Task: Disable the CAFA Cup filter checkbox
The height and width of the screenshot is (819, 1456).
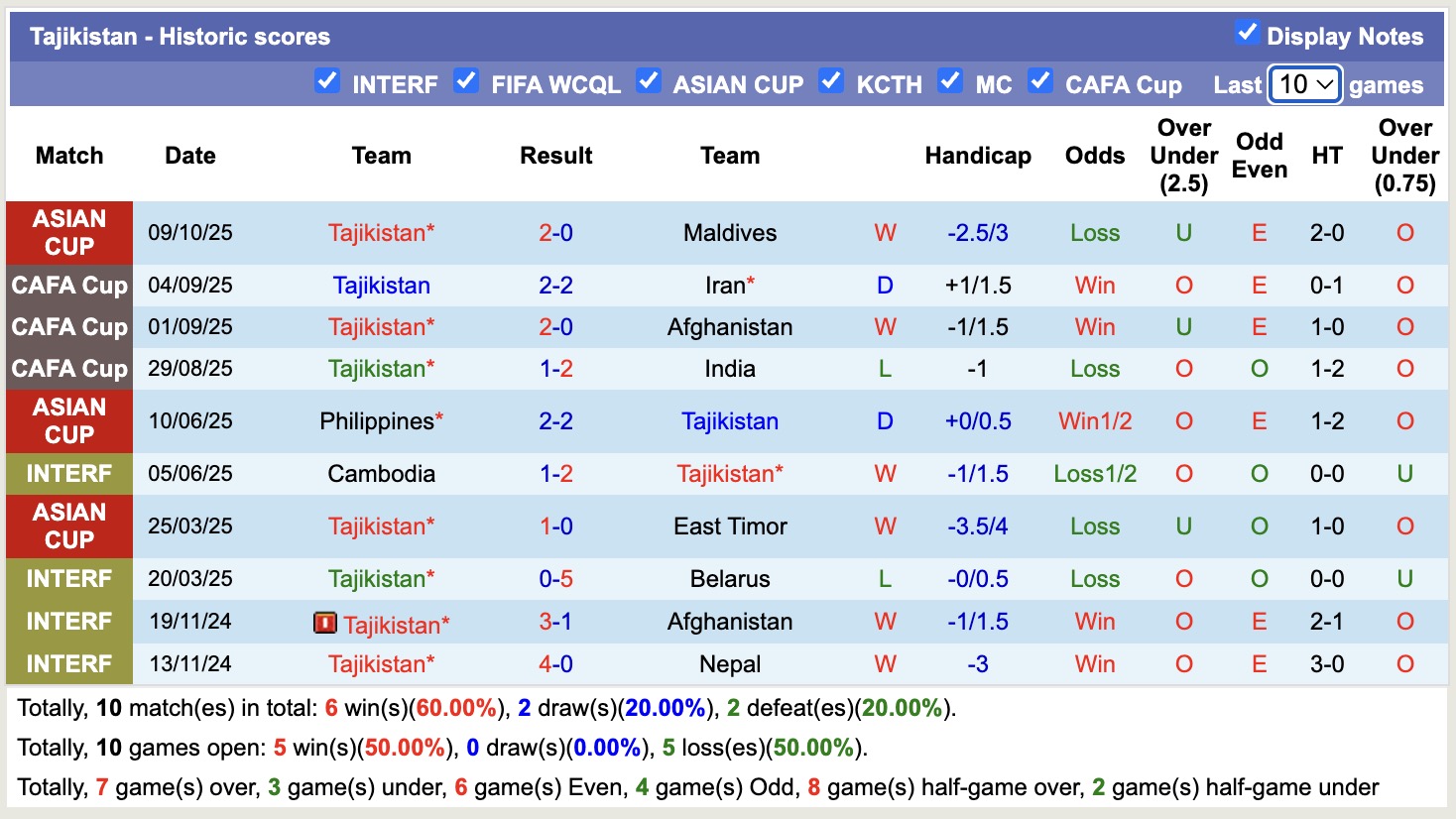Action: (x=1040, y=82)
